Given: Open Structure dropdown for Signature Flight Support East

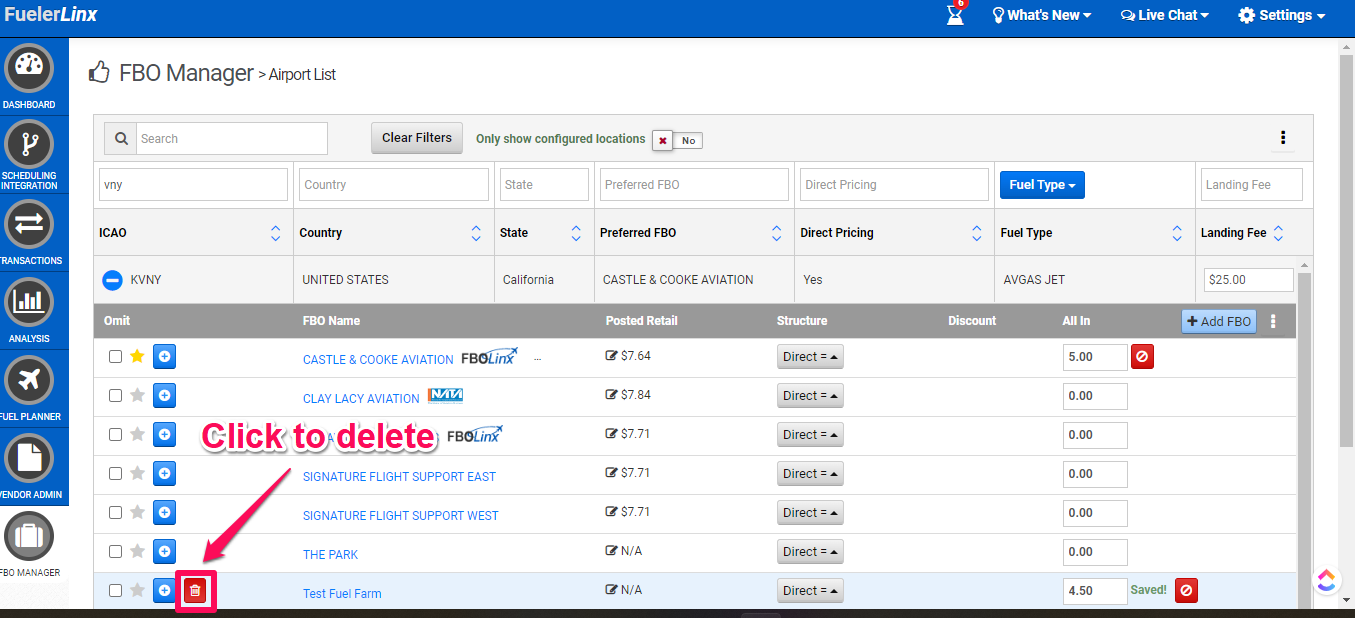Looking at the screenshot, I should tap(810, 474).
